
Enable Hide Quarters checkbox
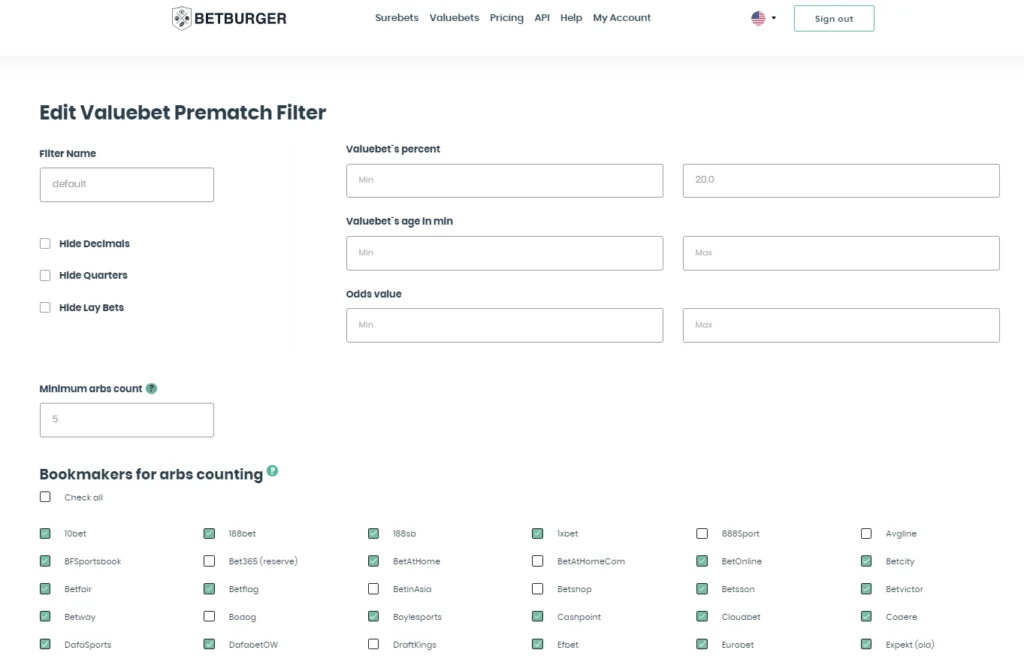[45, 276]
